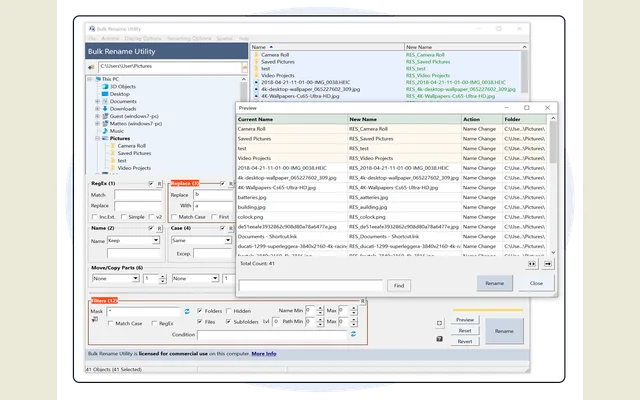The height and width of the screenshot is (400, 640).
Task: Open the More Info link
Action: 264,354
